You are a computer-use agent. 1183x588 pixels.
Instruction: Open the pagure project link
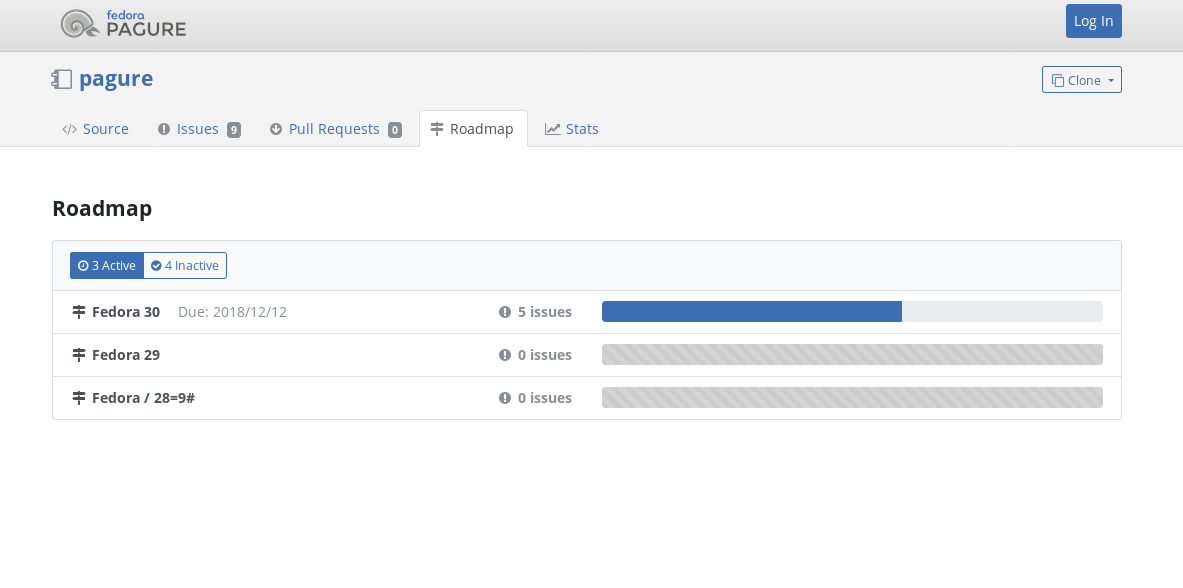click(x=116, y=79)
